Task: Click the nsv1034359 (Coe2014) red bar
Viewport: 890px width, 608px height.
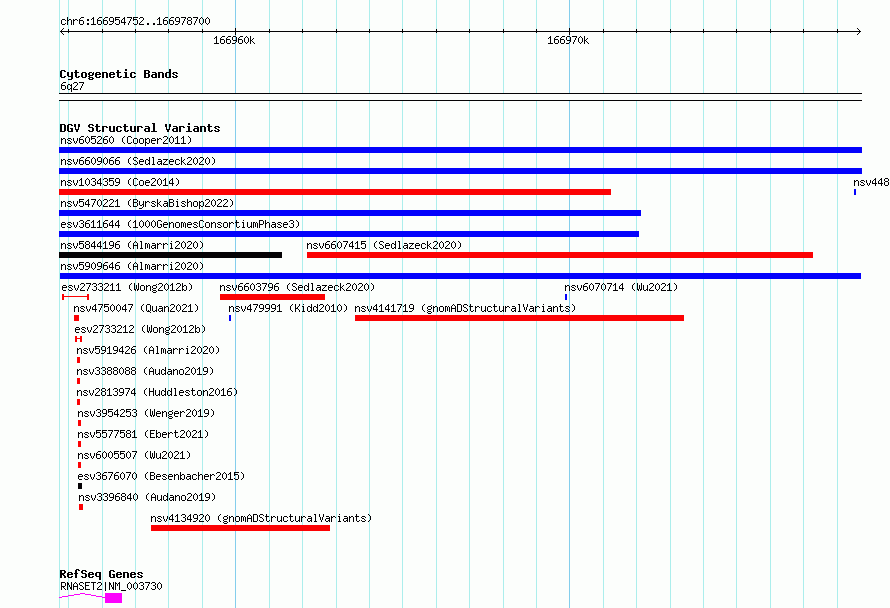Action: pyautogui.click(x=335, y=192)
